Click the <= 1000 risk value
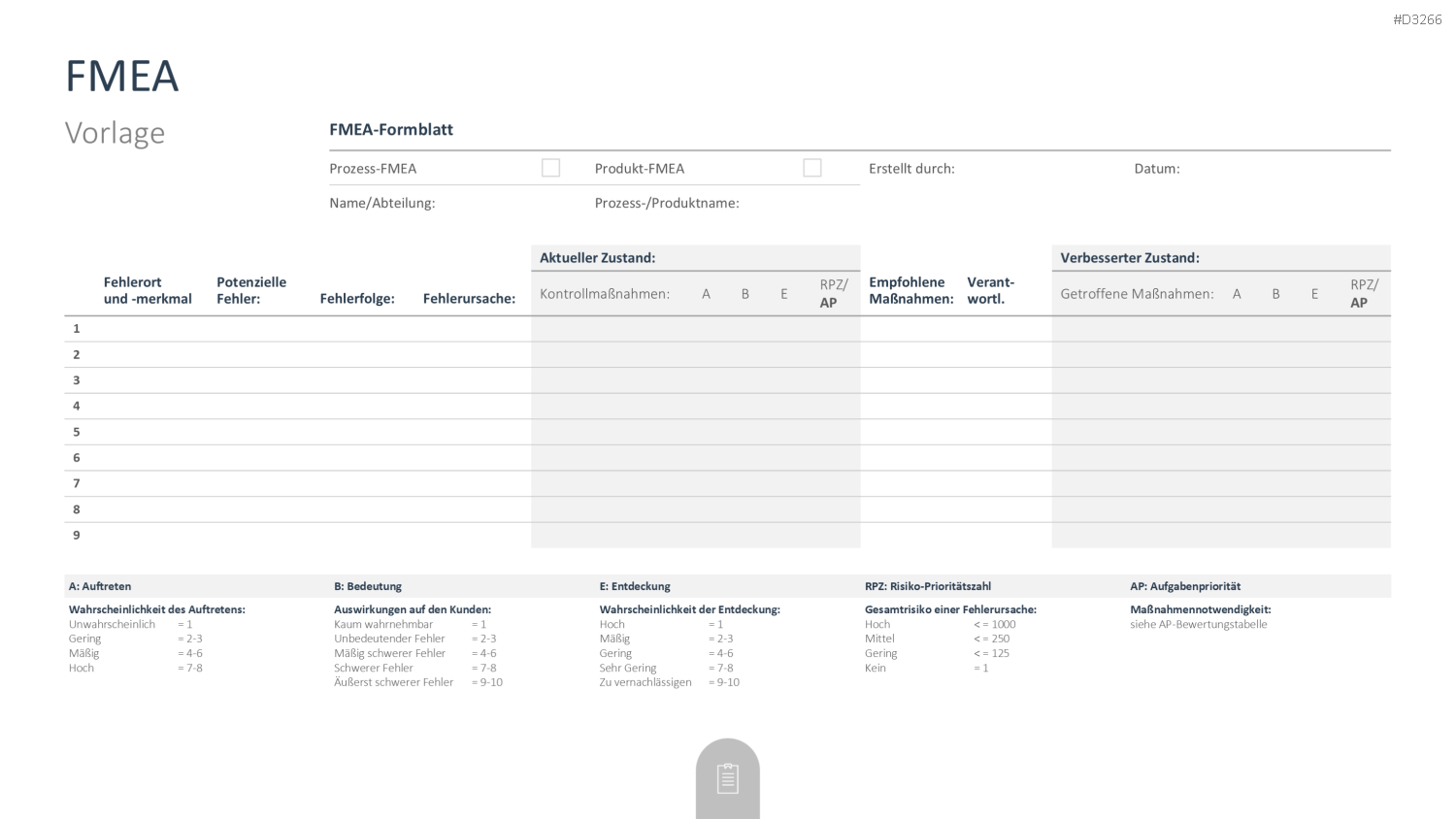The height and width of the screenshot is (819, 1456). 995,624
